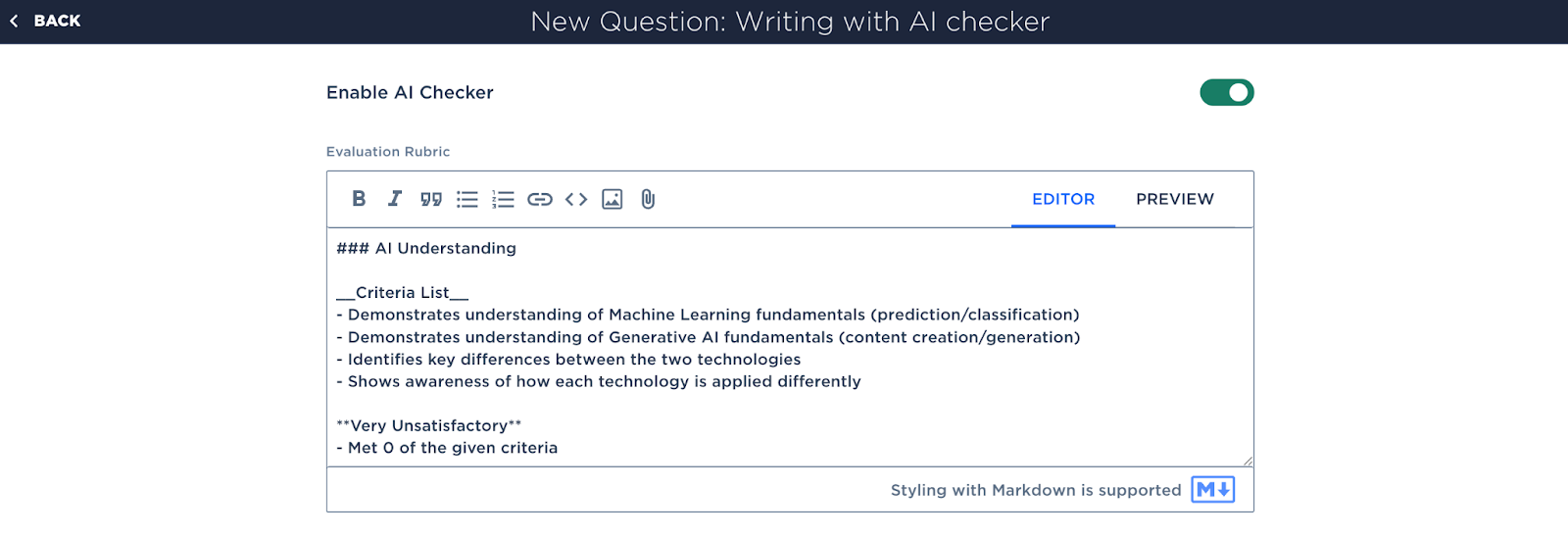Grab the text area resize handle
Screen dimensions: 1568x537
click(x=1248, y=461)
